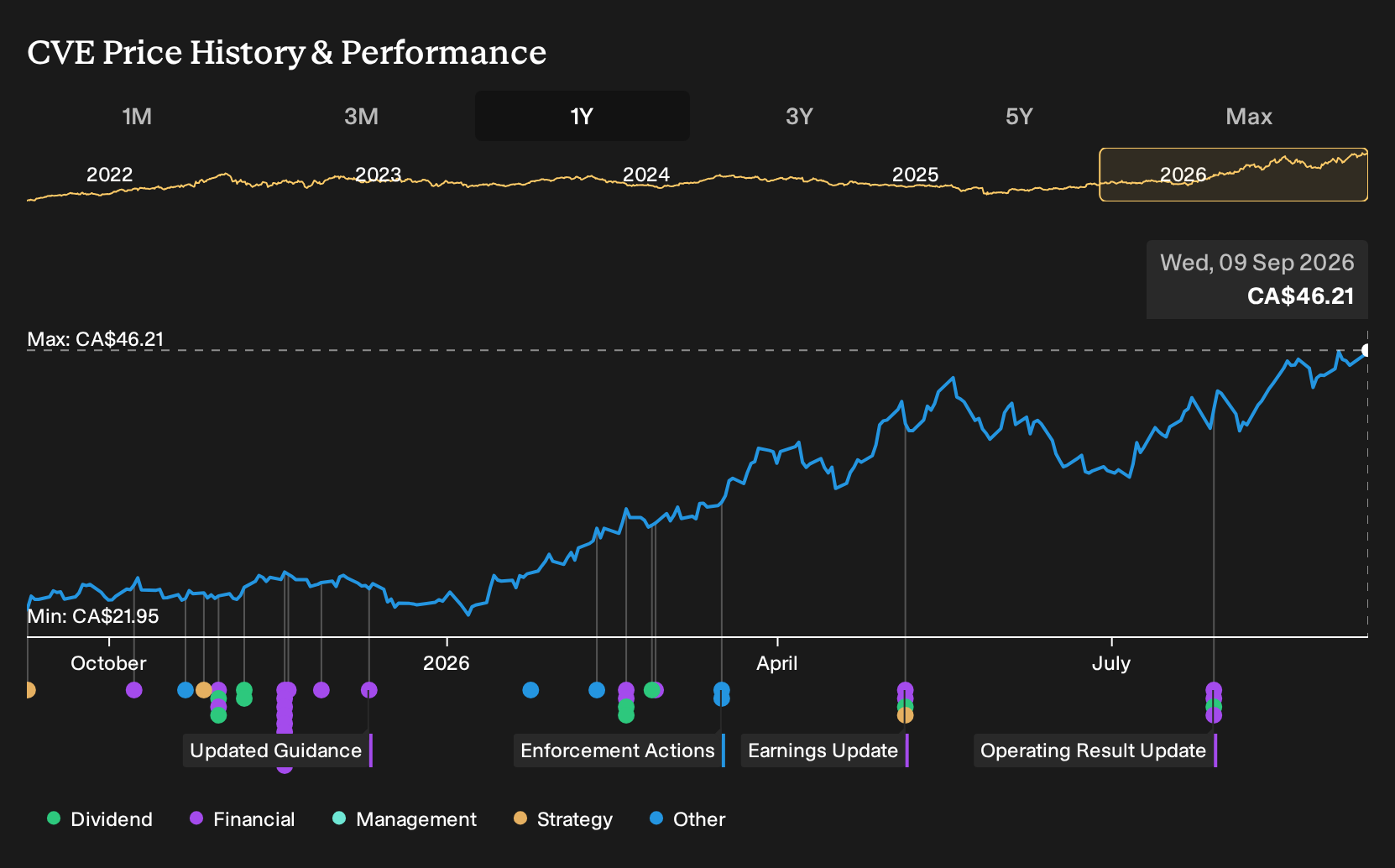Toggle Strategy events in legend
This screenshot has height=868, width=1395.
pyautogui.click(x=563, y=819)
